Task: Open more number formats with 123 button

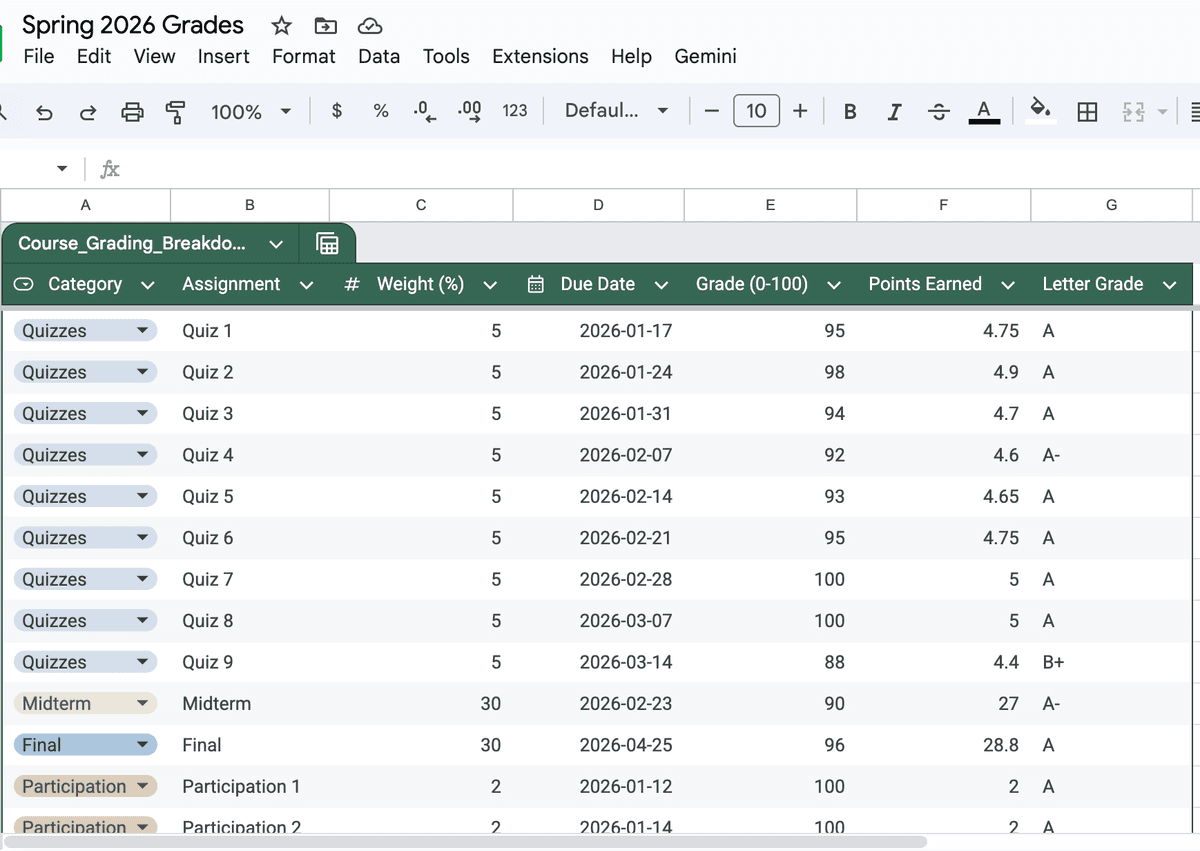Action: coord(515,111)
